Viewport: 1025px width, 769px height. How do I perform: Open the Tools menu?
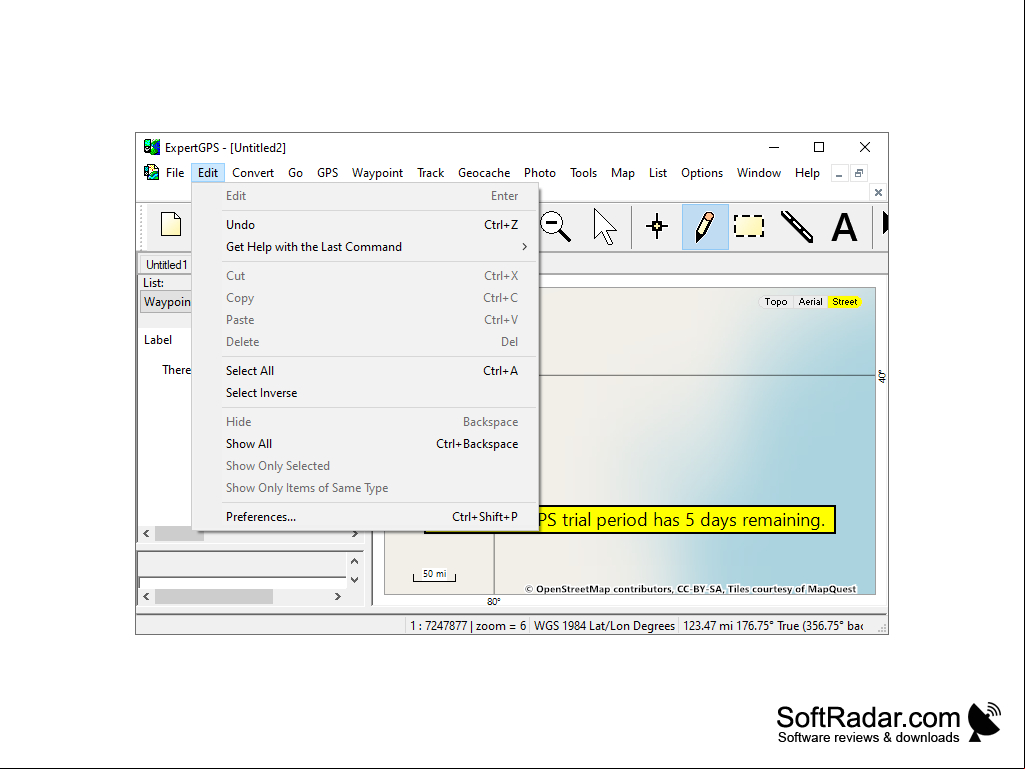[583, 173]
